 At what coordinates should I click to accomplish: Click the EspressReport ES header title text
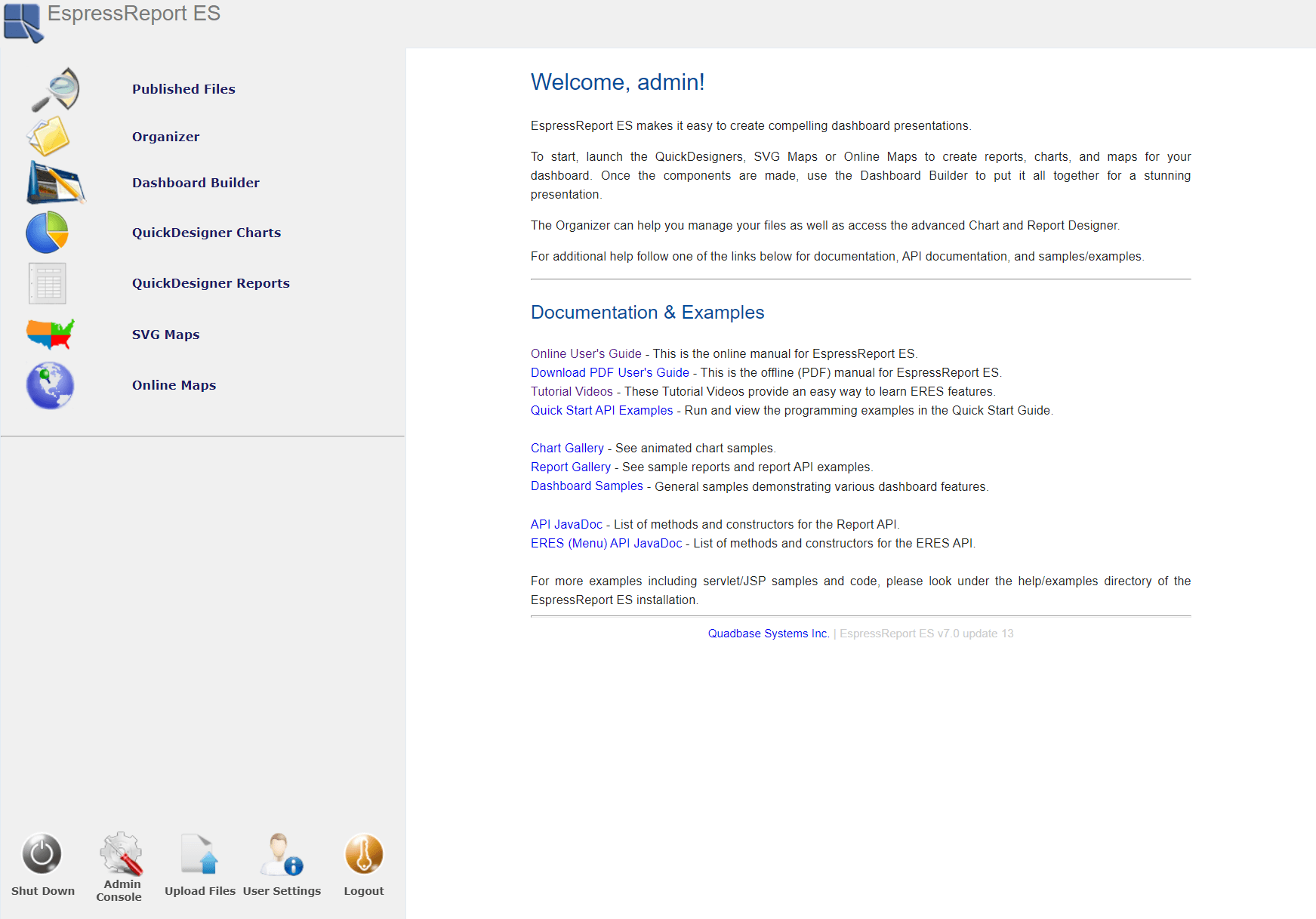134,14
